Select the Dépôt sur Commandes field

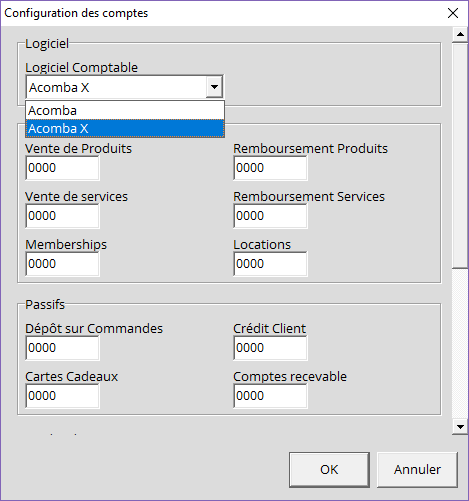click(62, 348)
